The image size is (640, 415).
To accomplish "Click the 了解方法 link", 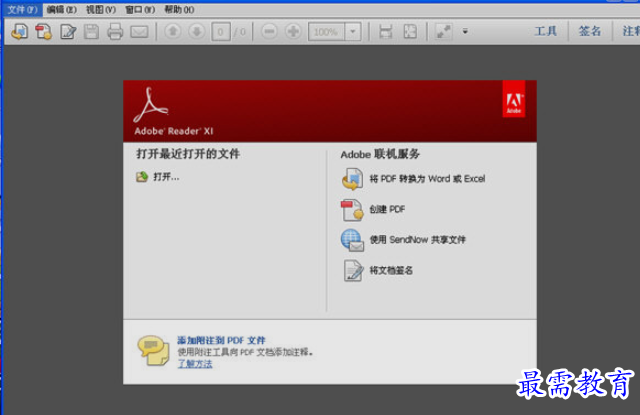I will click(x=195, y=364).
